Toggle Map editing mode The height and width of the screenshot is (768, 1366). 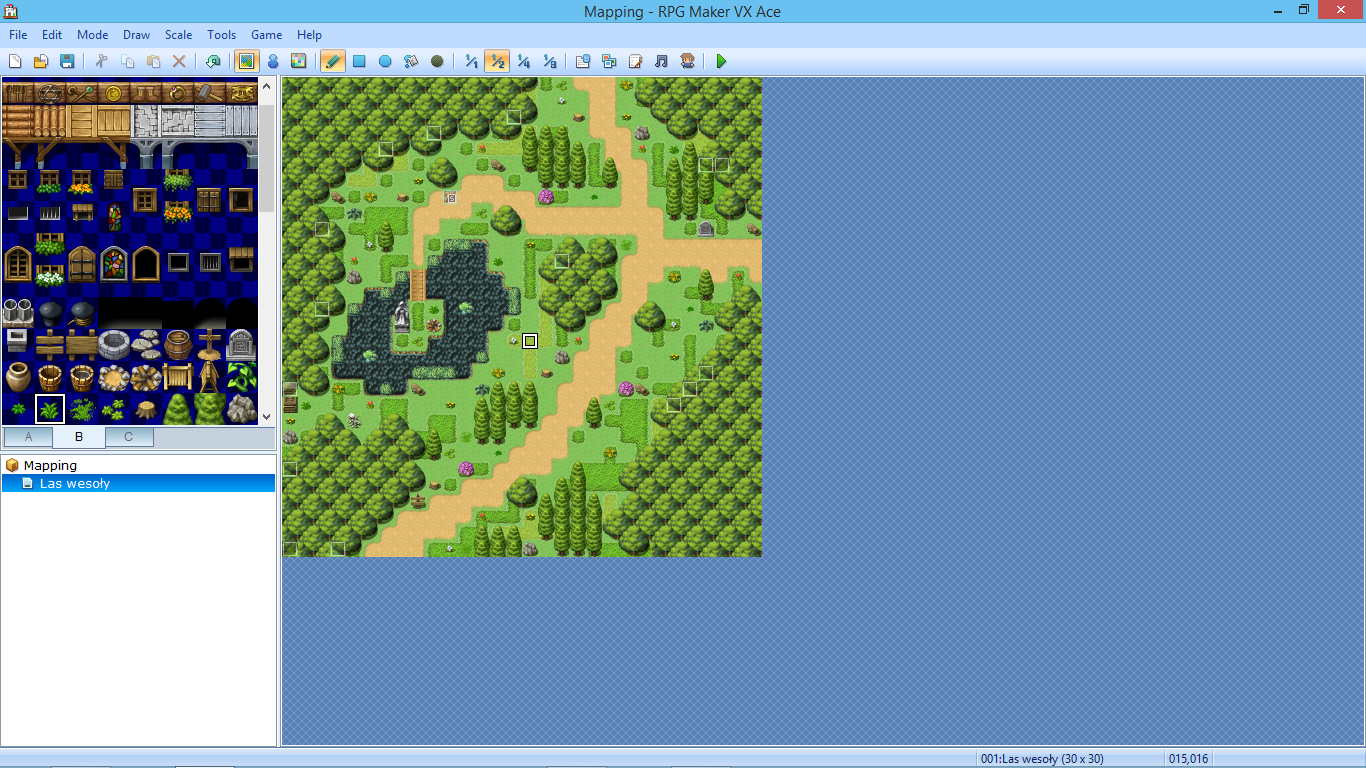[246, 61]
